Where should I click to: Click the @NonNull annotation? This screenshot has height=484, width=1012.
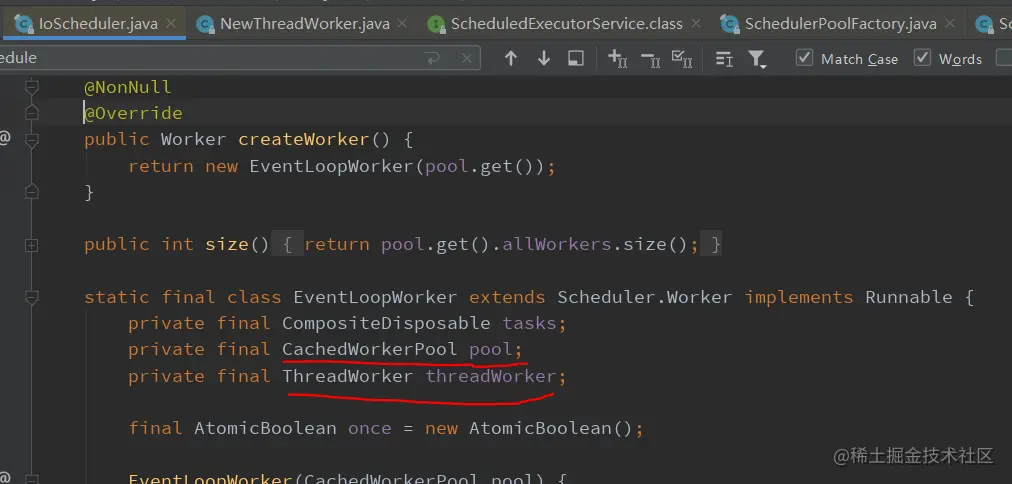coord(128,86)
